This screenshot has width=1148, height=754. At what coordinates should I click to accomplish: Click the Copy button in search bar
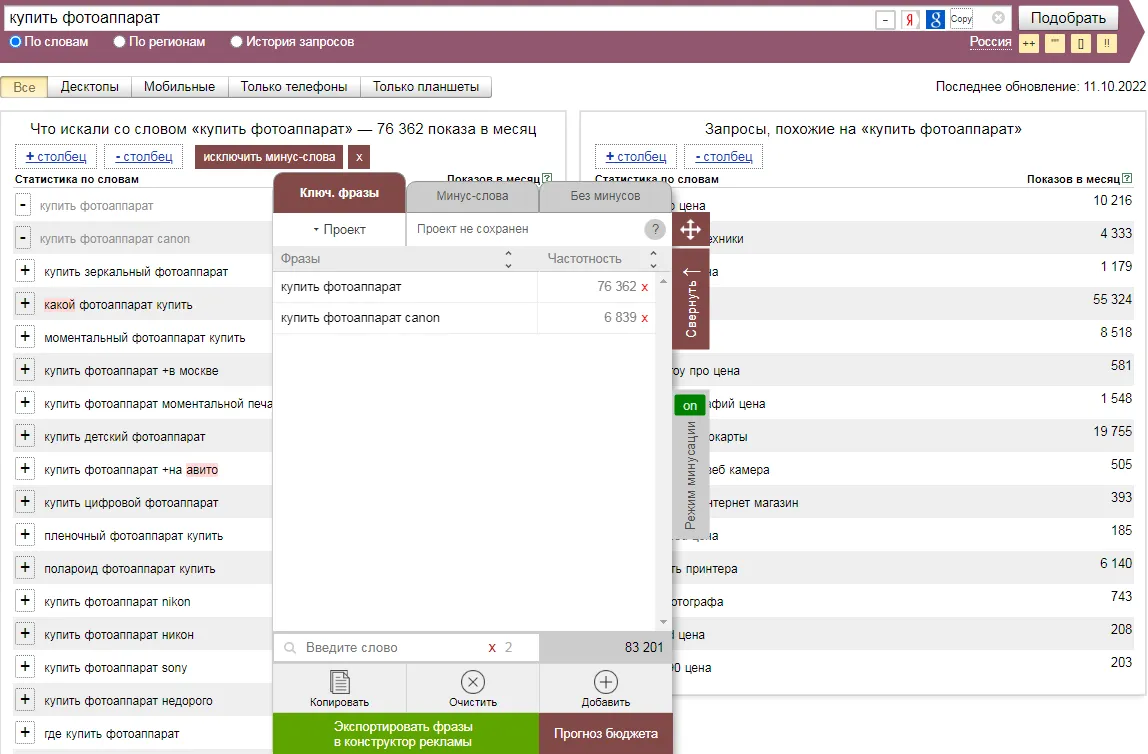point(961,19)
